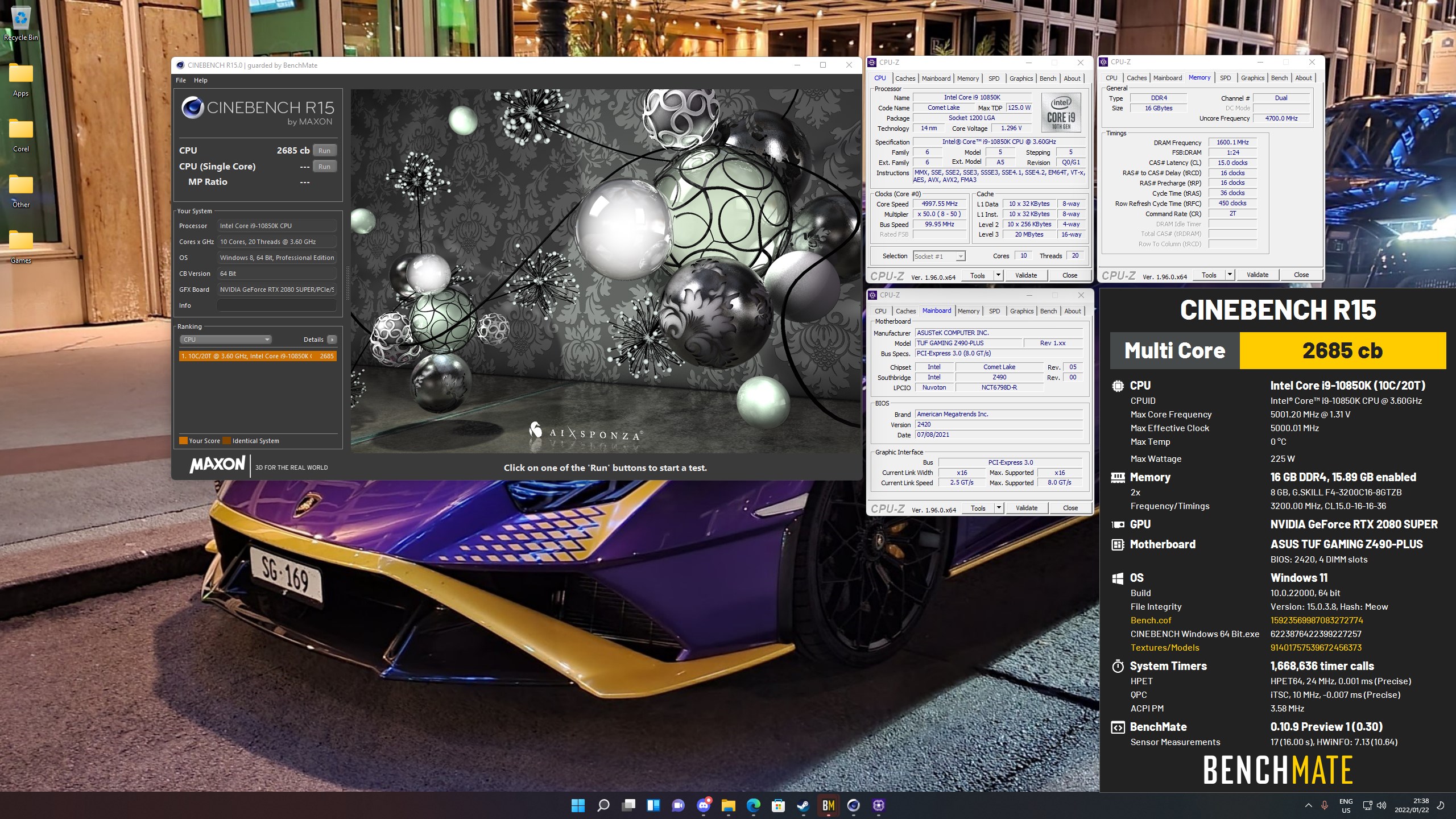Select the Other desktop folder
This screenshot has height=819, width=1456.
20,191
